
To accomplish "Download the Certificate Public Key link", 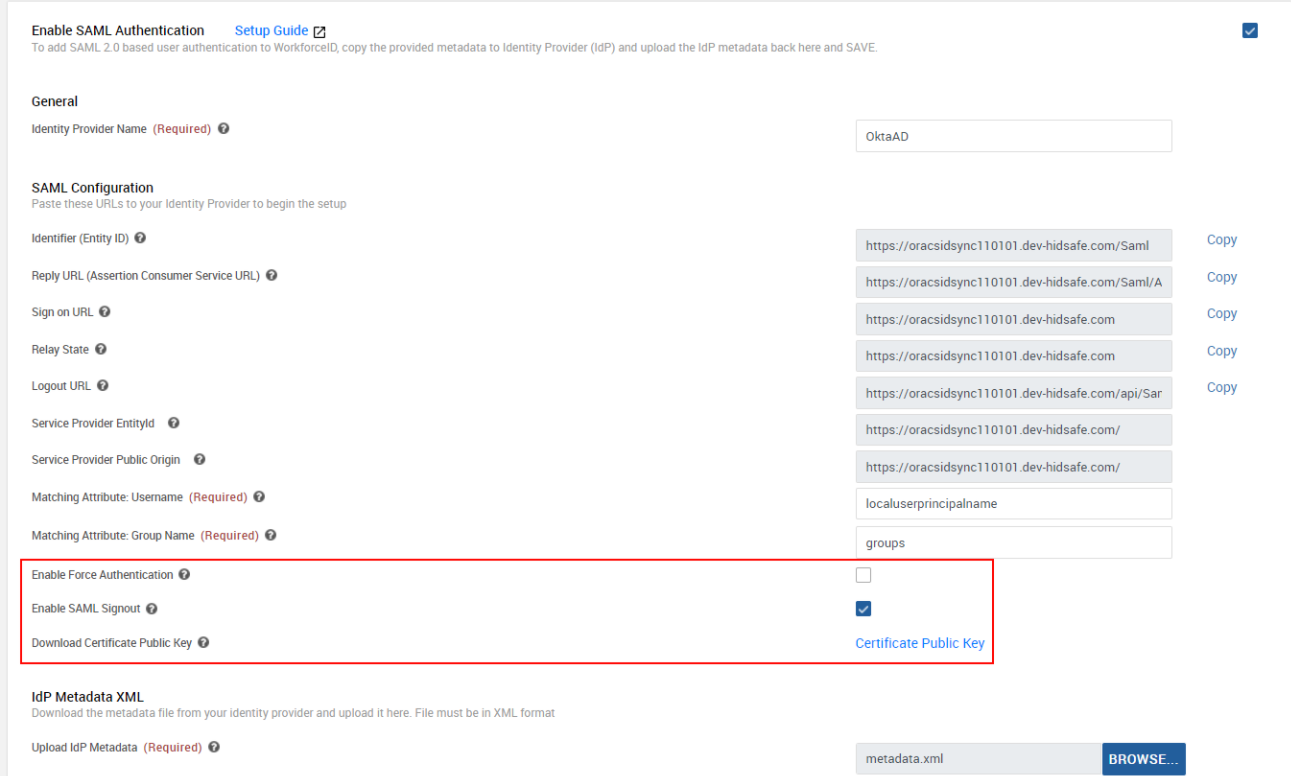I will pyautogui.click(x=920, y=643).
